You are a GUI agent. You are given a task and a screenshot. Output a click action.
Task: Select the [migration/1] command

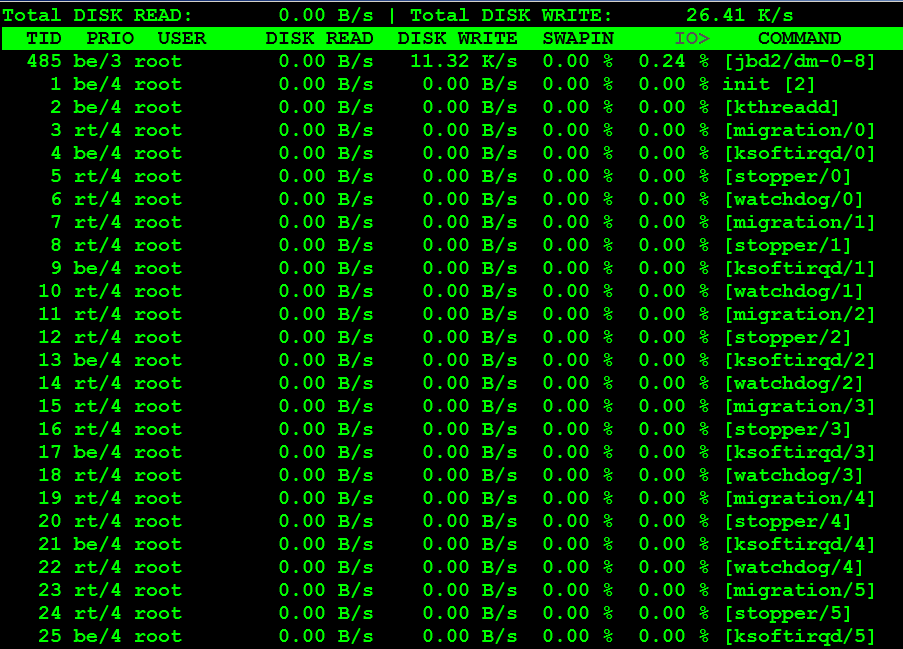point(800,222)
